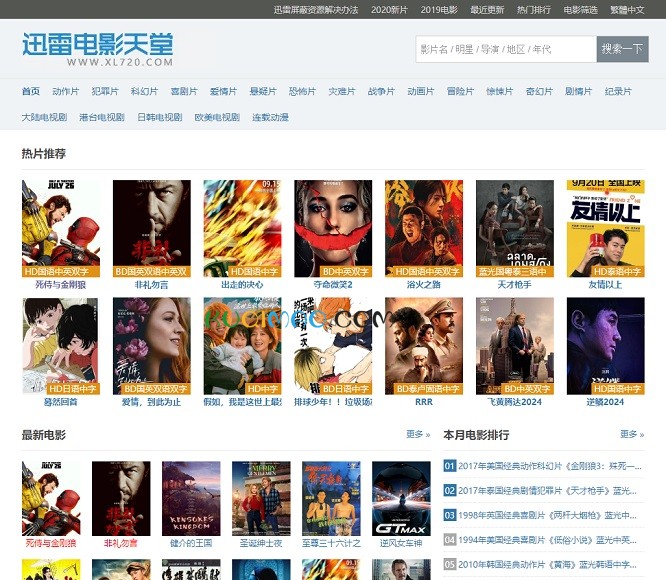
Task: Open the 天才枪手 poster
Action: point(515,228)
